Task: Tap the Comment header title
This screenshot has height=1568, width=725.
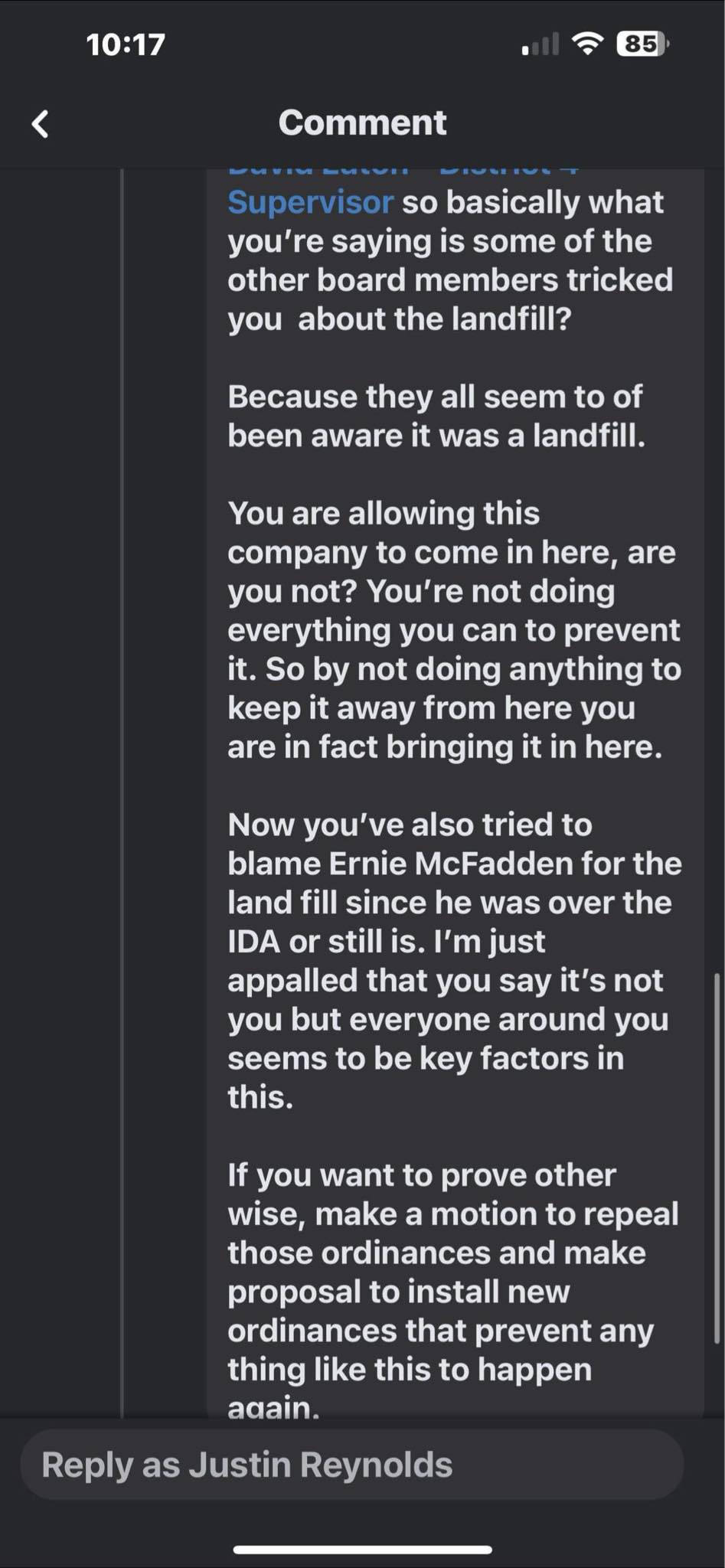Action: (362, 122)
